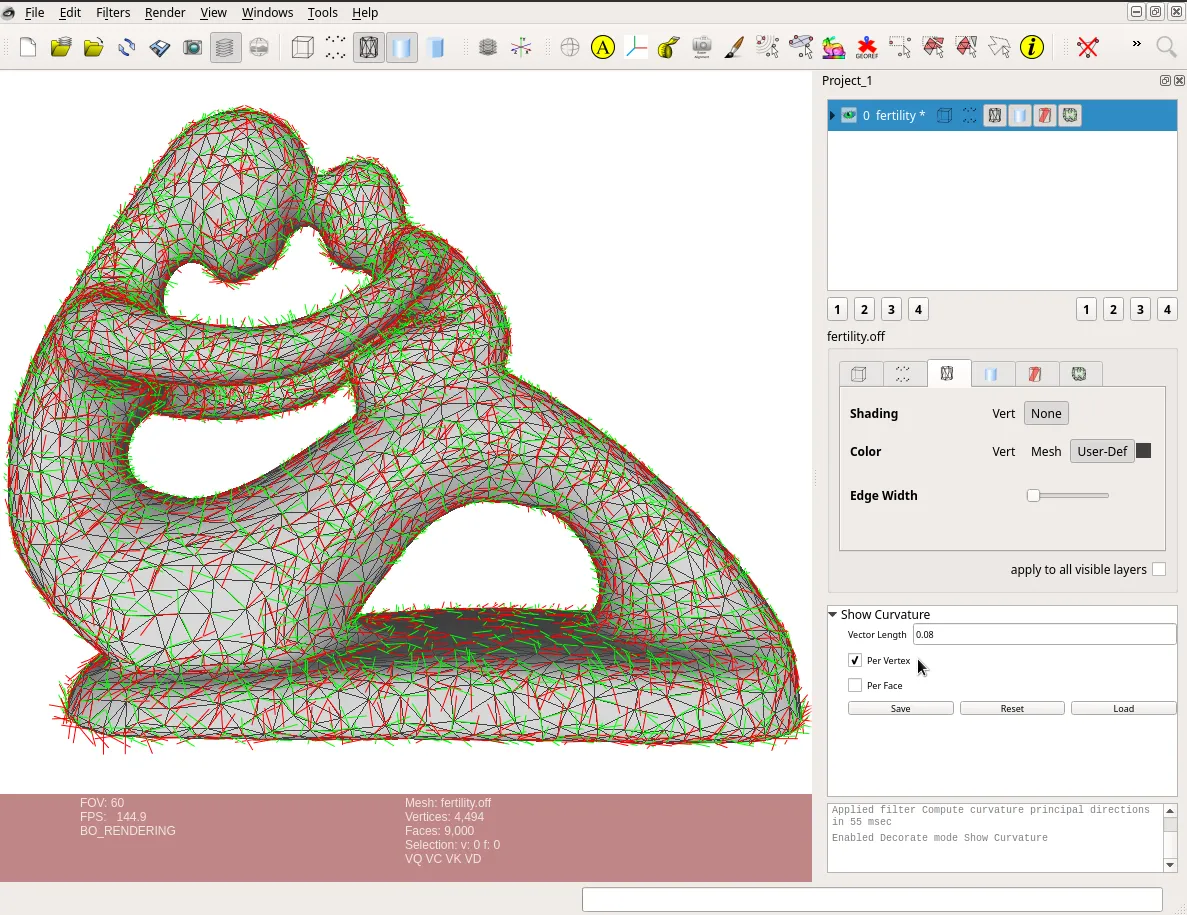Image resolution: width=1187 pixels, height=915 pixels.
Task: Click the Open Project folder icon
Action: [x=61, y=47]
